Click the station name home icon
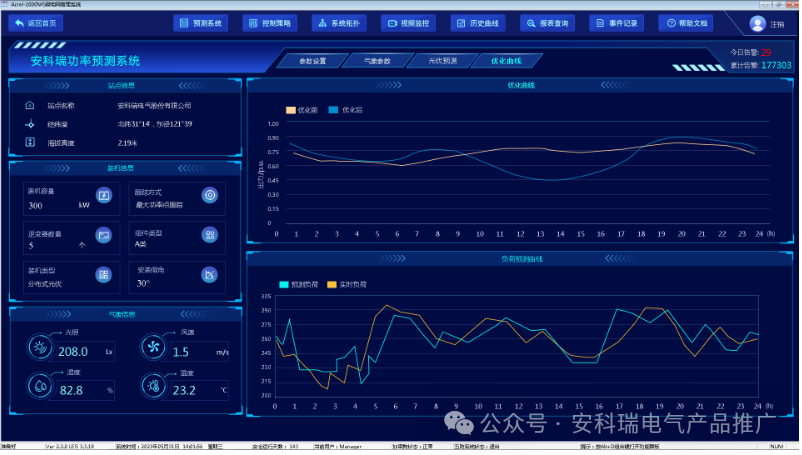Viewport: 802px width, 455px height. (30, 105)
